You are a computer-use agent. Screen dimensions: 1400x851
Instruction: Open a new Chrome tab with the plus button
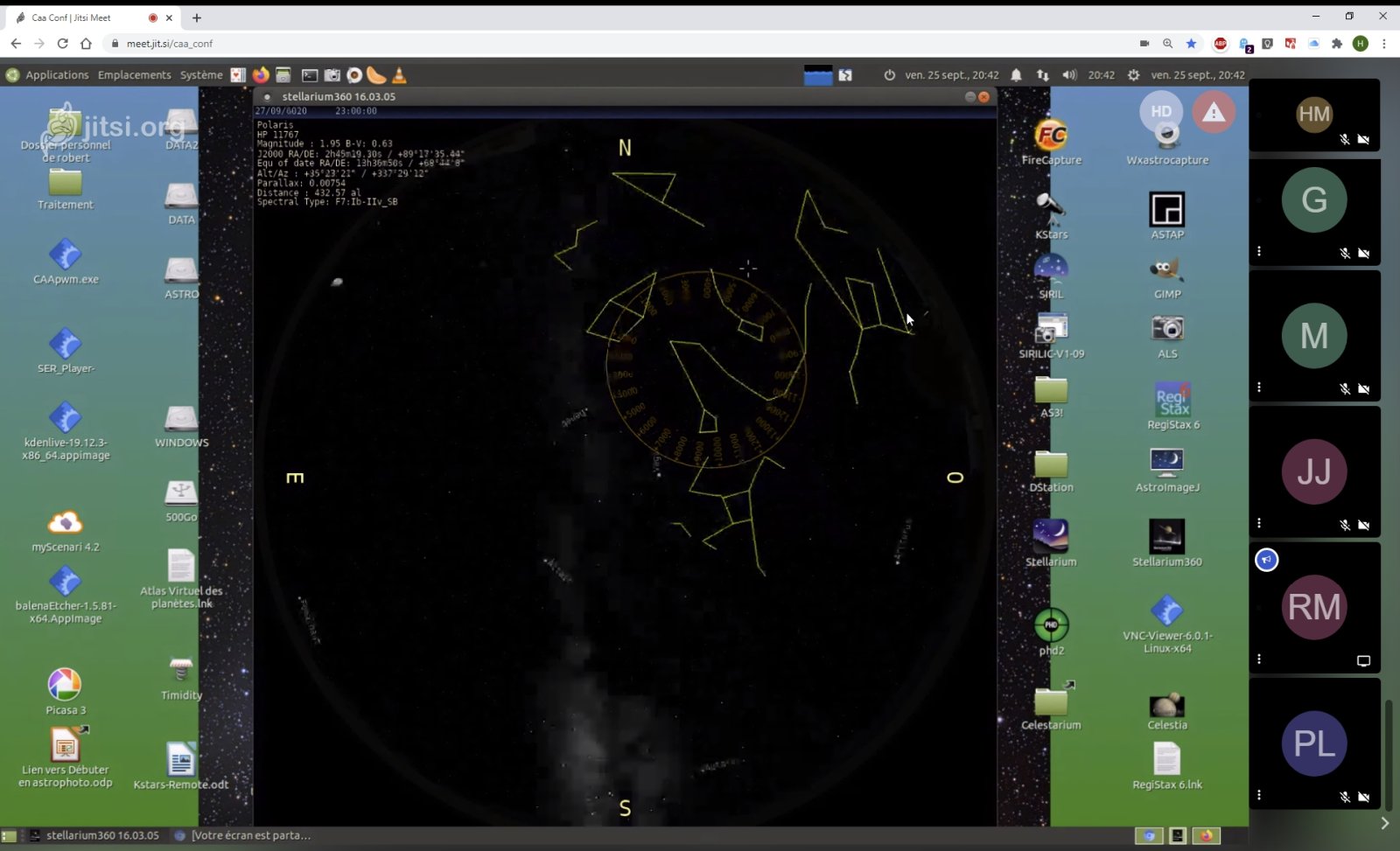(197, 17)
